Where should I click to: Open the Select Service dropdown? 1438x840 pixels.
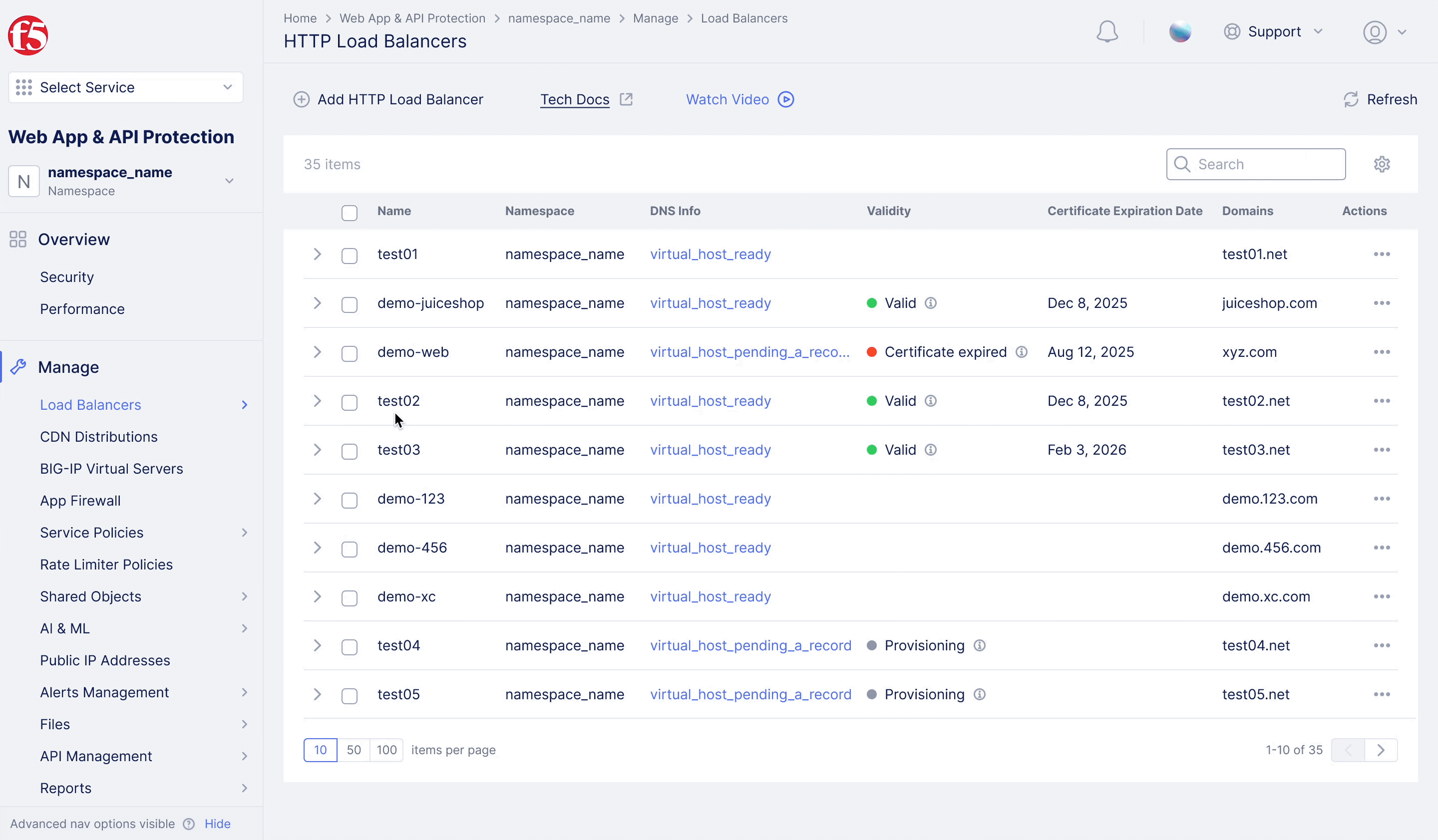(x=125, y=87)
